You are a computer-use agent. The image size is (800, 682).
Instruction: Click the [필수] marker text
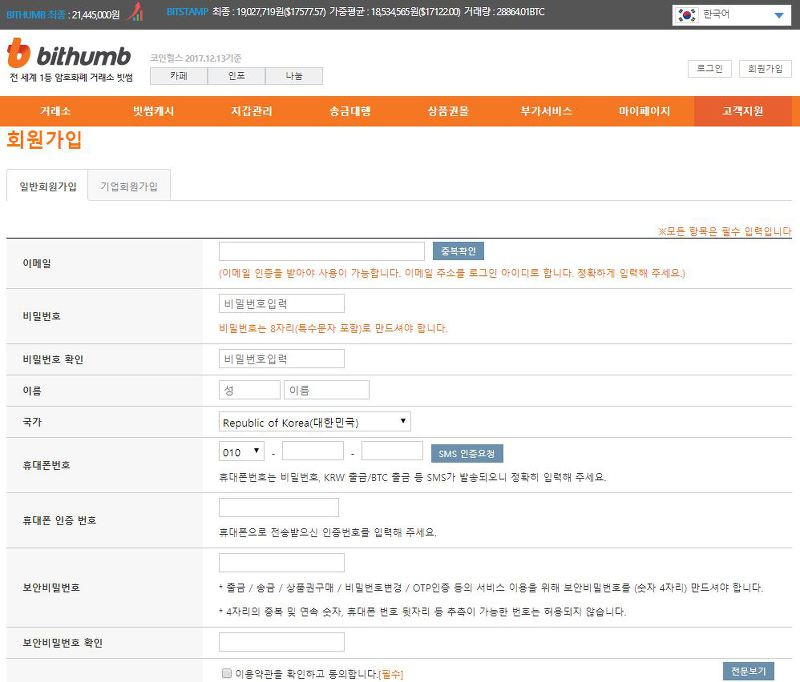click(x=391, y=674)
